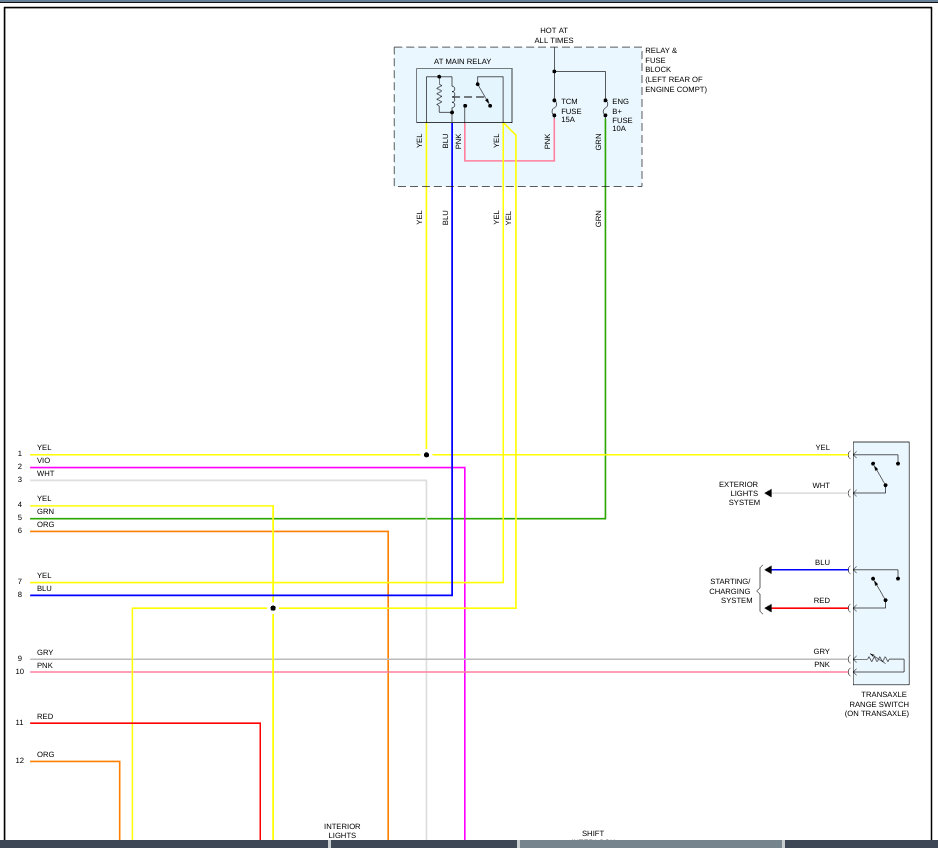The width and height of the screenshot is (938, 848).
Task: Click the BLU label near the transaxle range switch
Action: (822, 562)
